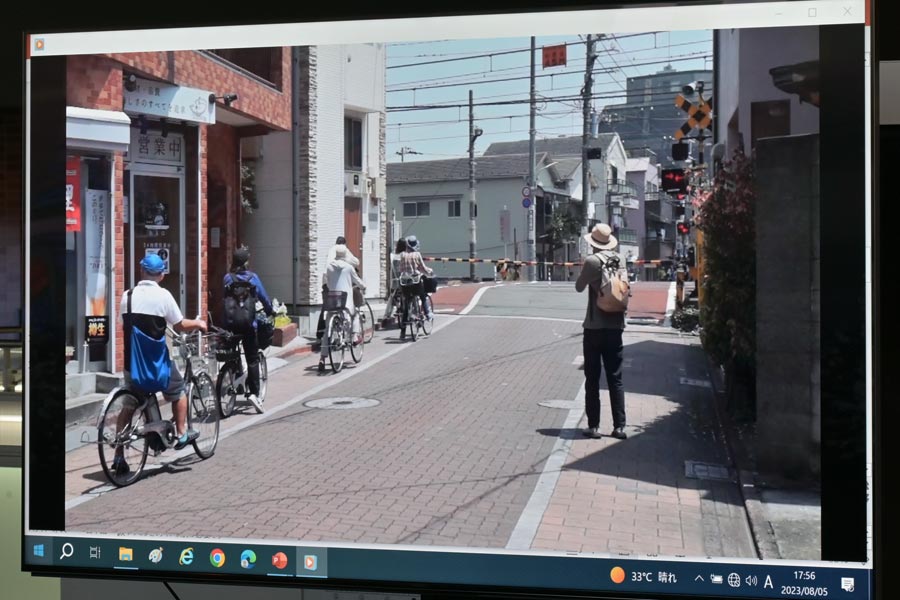Launch Internet Explorer from the taskbar
This screenshot has width=900, height=600.
pos(186,556)
